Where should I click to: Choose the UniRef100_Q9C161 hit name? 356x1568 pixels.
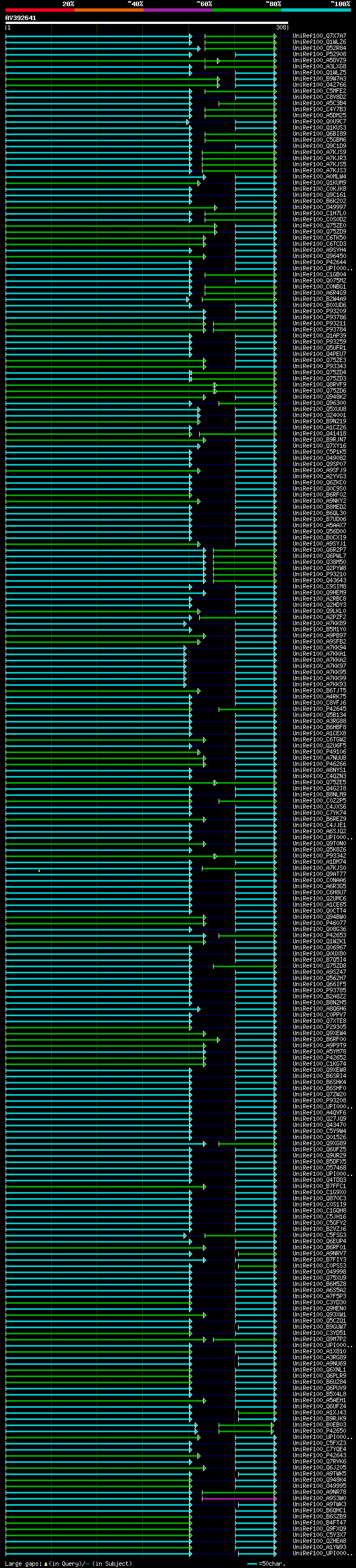pyautogui.click(x=319, y=195)
